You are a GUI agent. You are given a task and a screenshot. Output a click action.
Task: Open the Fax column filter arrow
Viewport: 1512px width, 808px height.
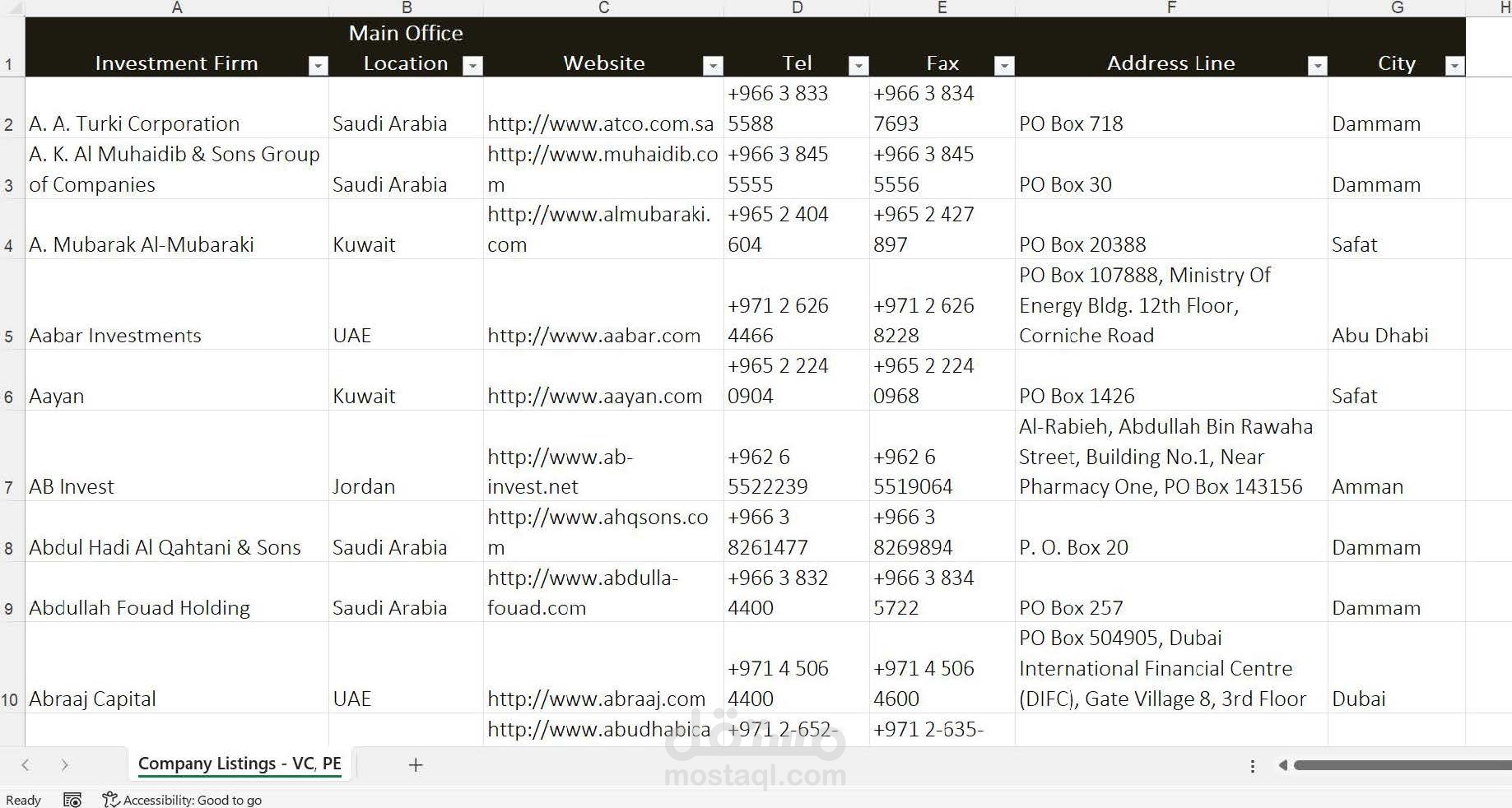coord(1004,66)
